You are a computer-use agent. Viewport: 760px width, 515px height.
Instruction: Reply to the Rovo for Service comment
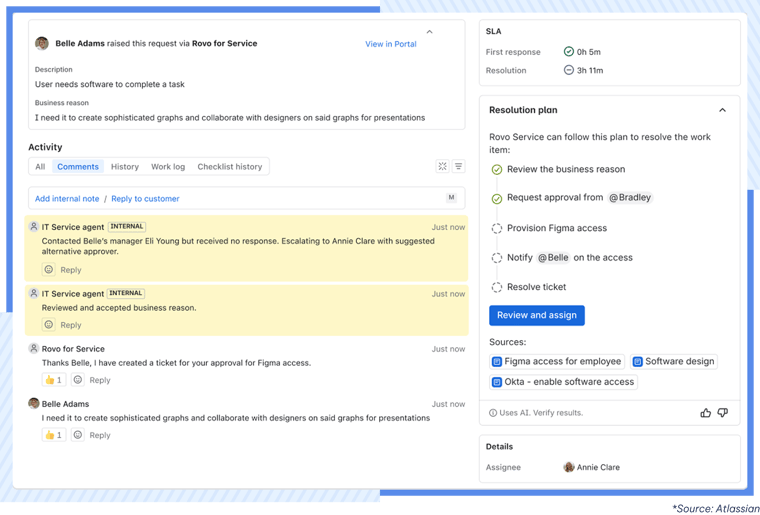100,380
